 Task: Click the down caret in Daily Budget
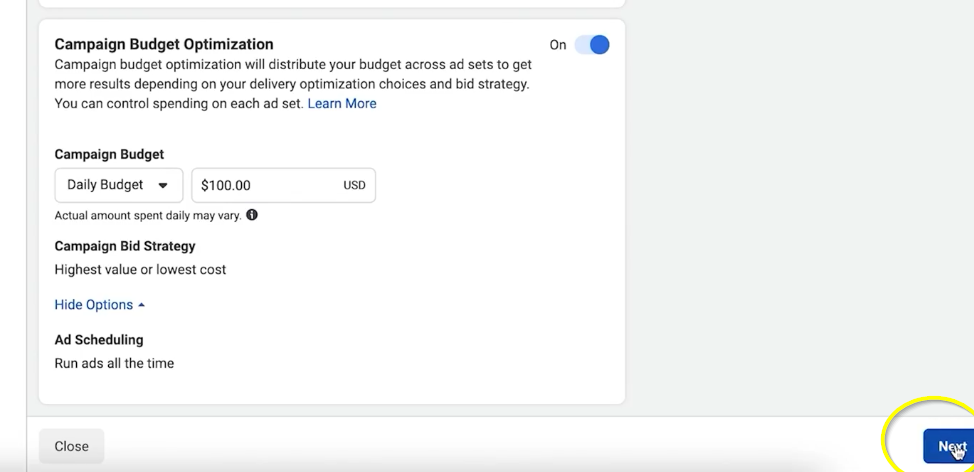[163, 186]
